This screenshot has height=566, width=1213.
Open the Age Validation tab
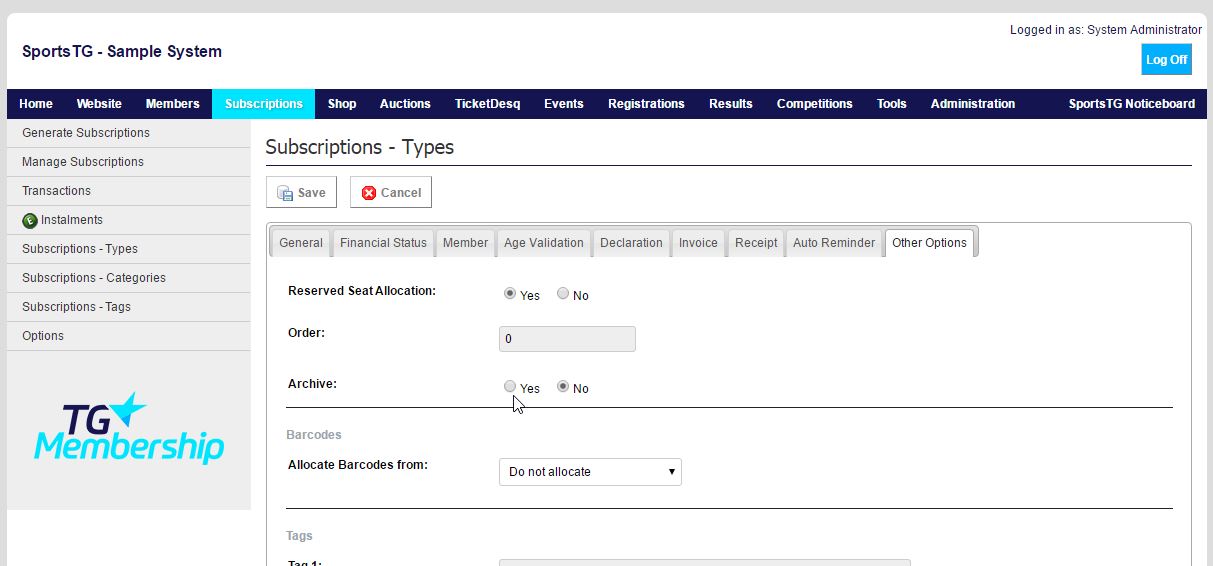pos(543,243)
